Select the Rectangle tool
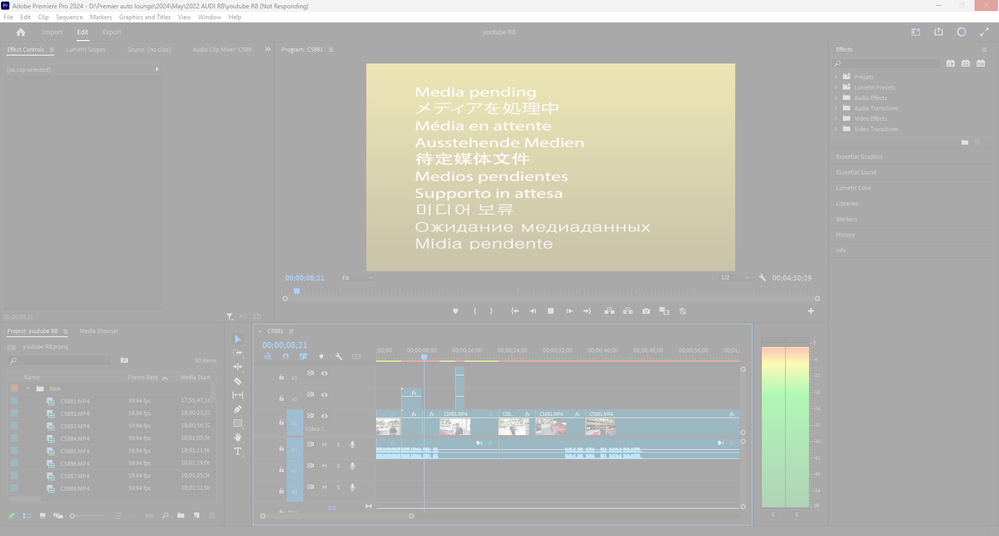Screen dimensions: 999x536 (238, 423)
